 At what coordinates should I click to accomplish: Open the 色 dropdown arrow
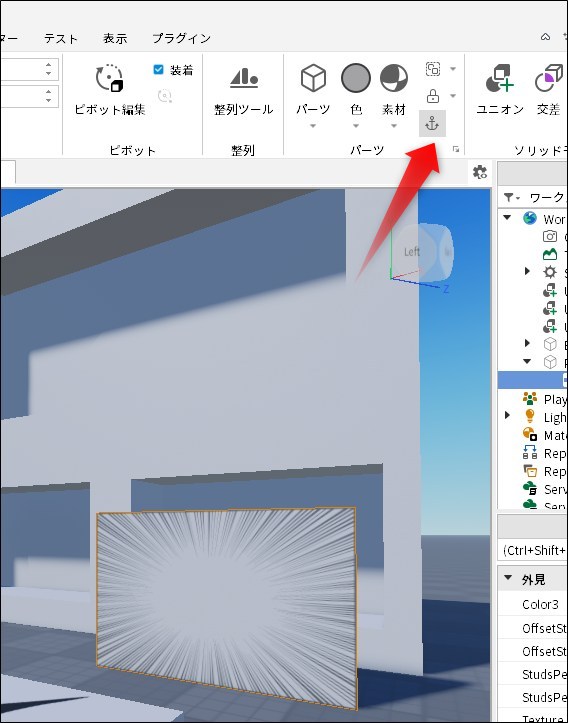[355, 126]
